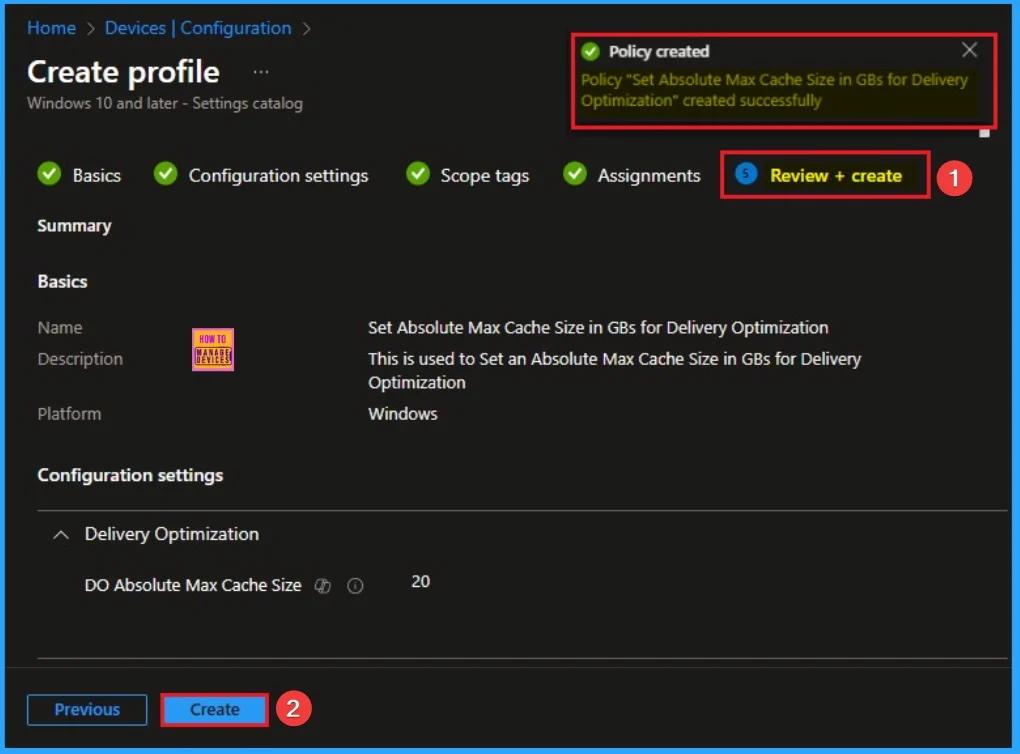Click the green check icon beside Basics
This screenshot has width=1020, height=754.
[x=49, y=175]
